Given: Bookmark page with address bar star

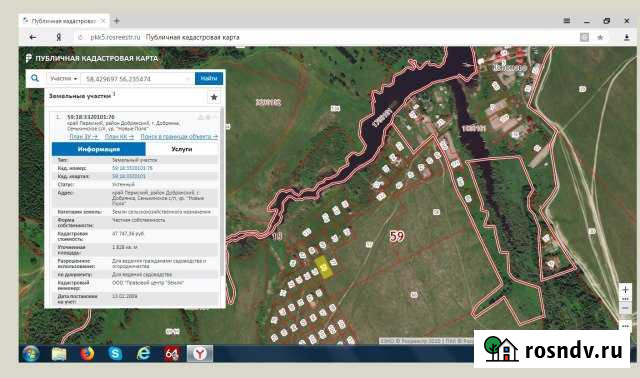Looking at the screenshot, I should point(600,37).
